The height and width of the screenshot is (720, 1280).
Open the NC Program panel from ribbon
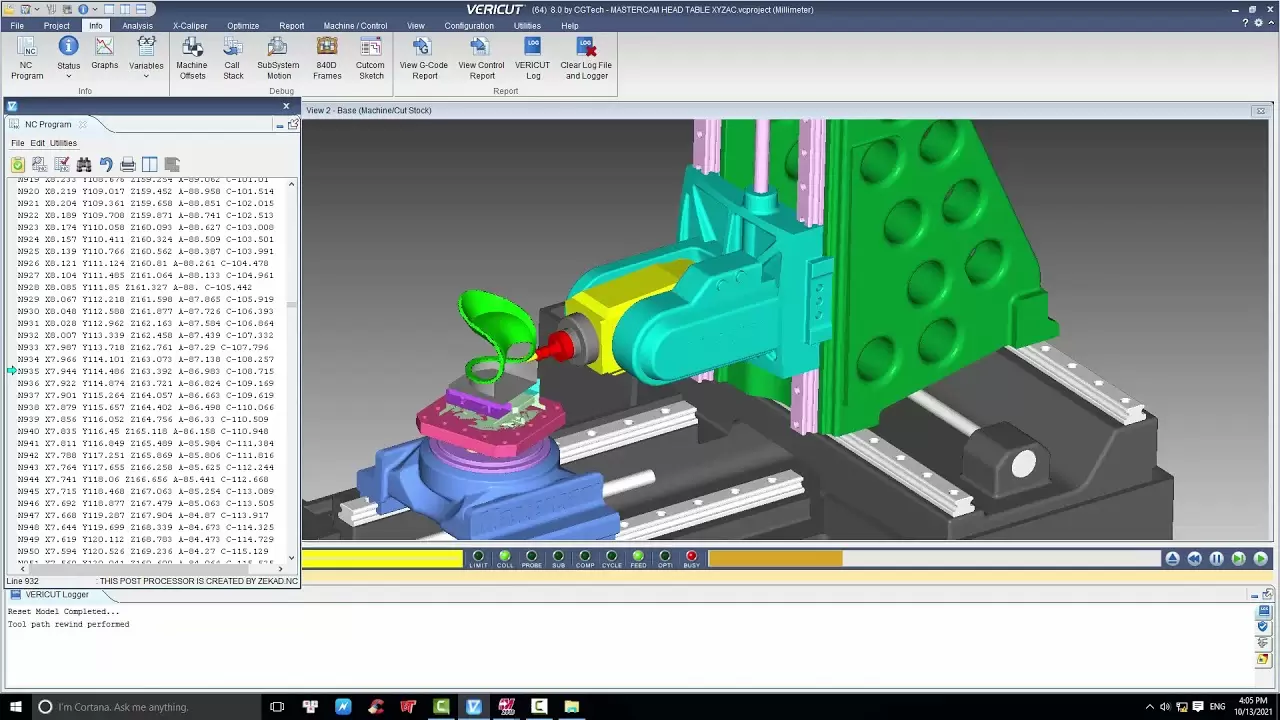click(x=27, y=57)
